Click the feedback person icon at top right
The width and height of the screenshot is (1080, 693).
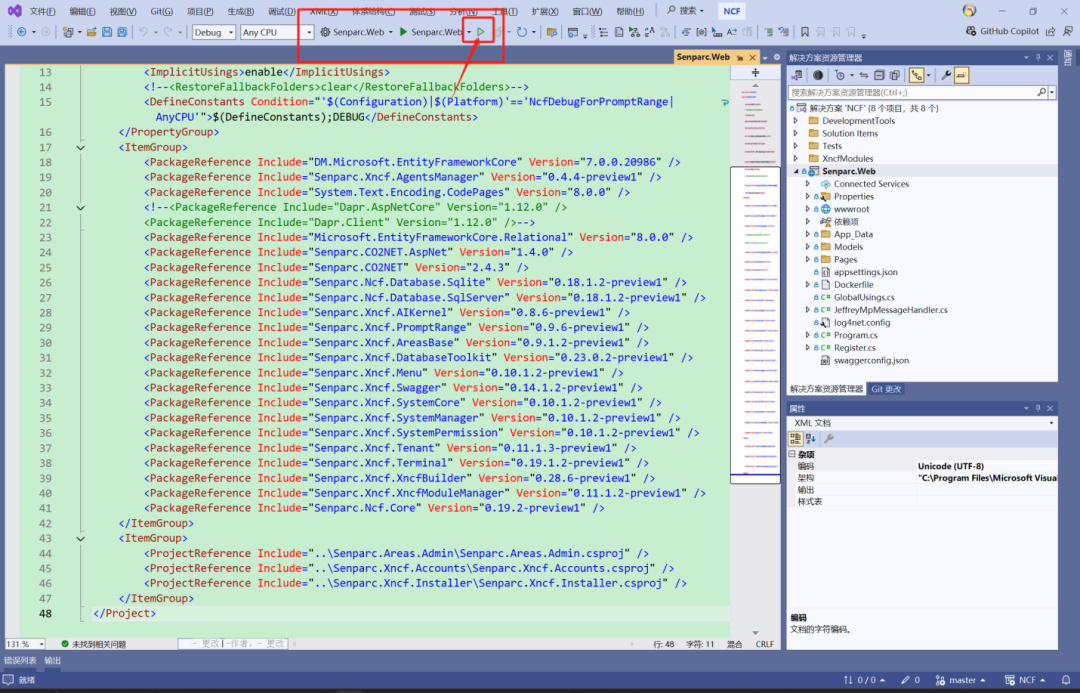click(1068, 32)
